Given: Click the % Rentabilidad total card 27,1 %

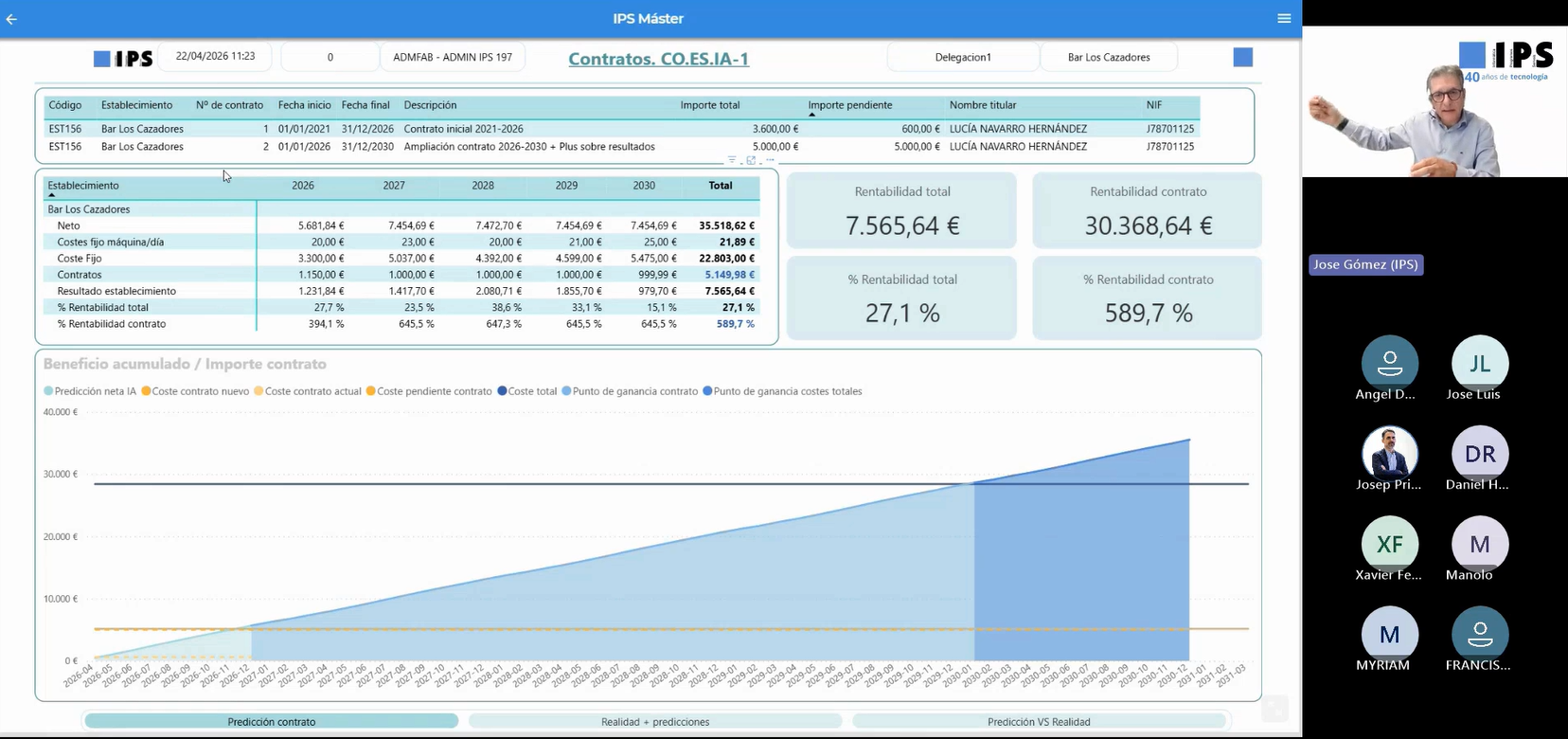Looking at the screenshot, I should click(901, 297).
